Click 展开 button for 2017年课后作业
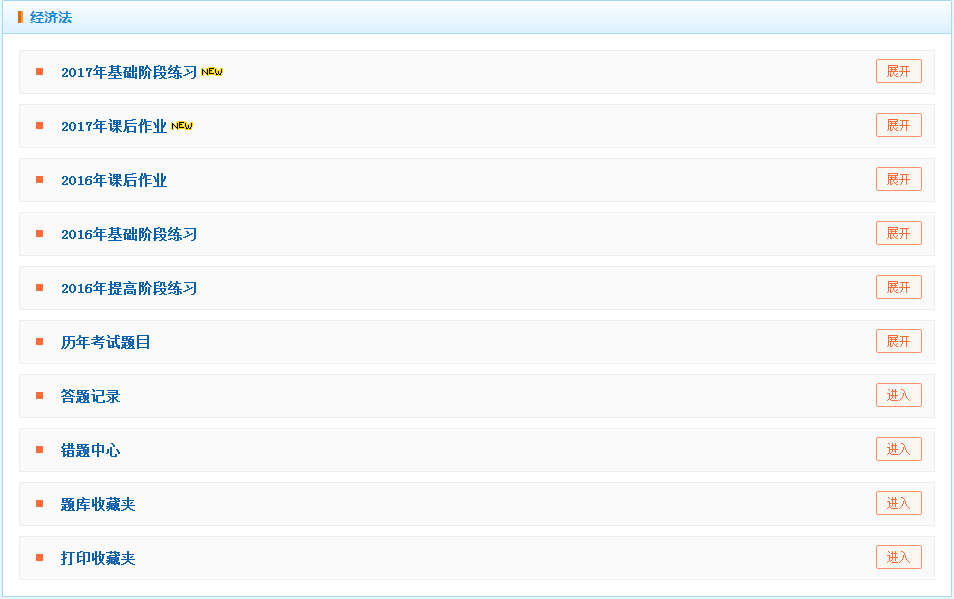The width and height of the screenshot is (954, 599). pos(898,126)
